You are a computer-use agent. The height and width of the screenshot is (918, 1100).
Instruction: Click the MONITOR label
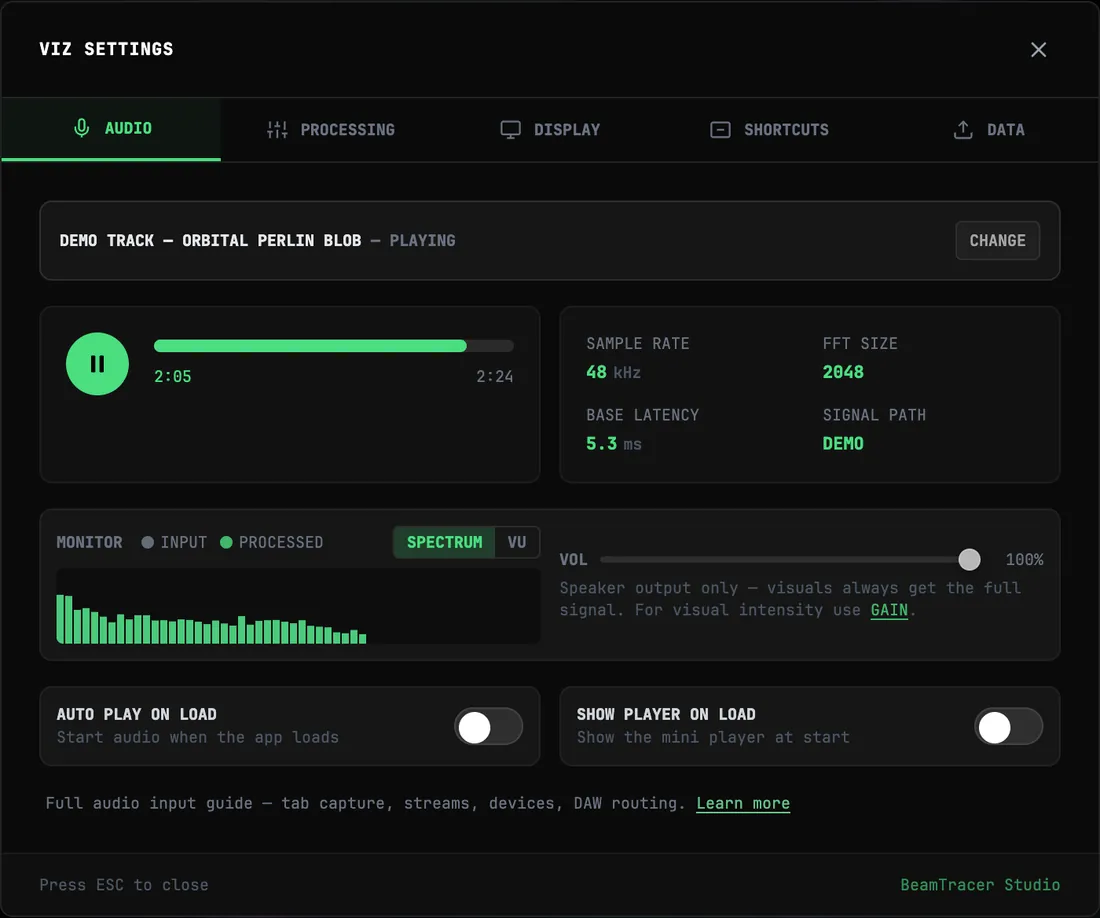[89, 542]
